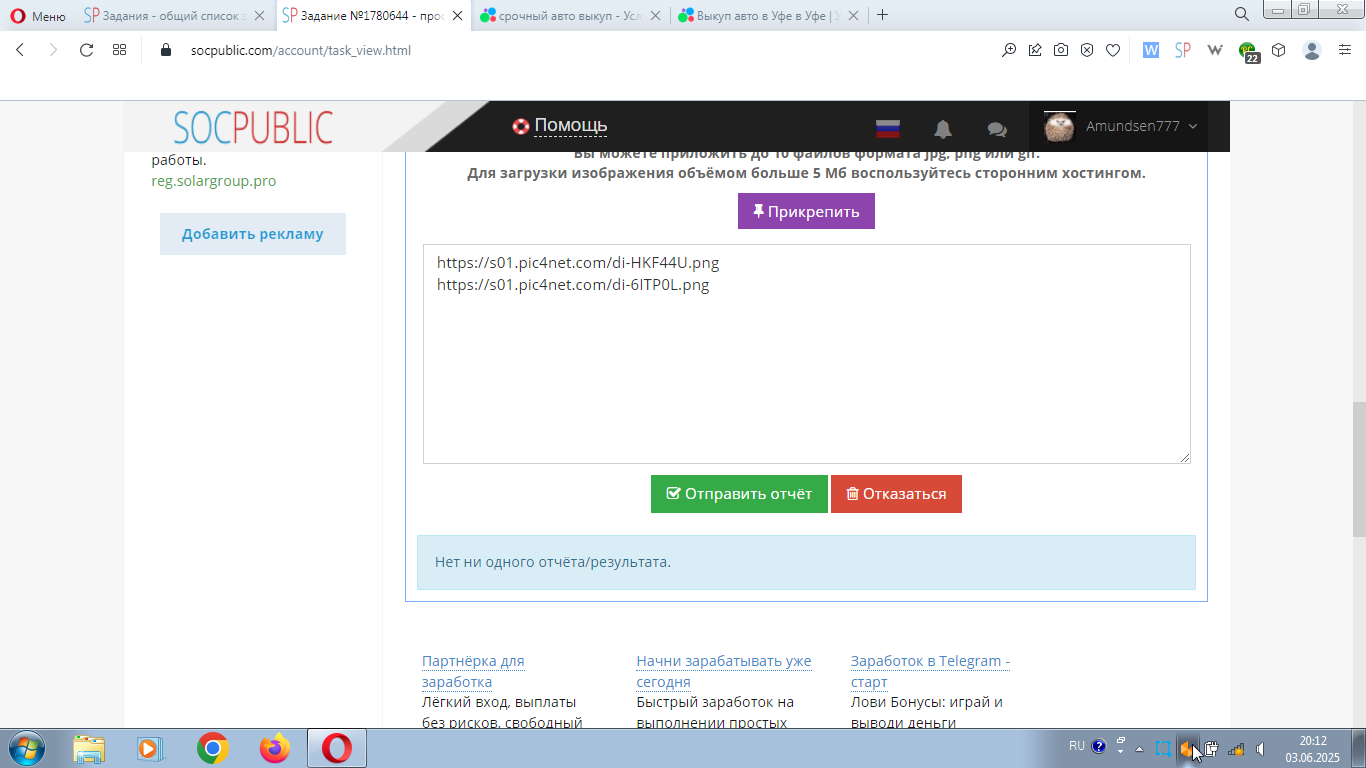Open notifications bell icon

(x=942, y=129)
